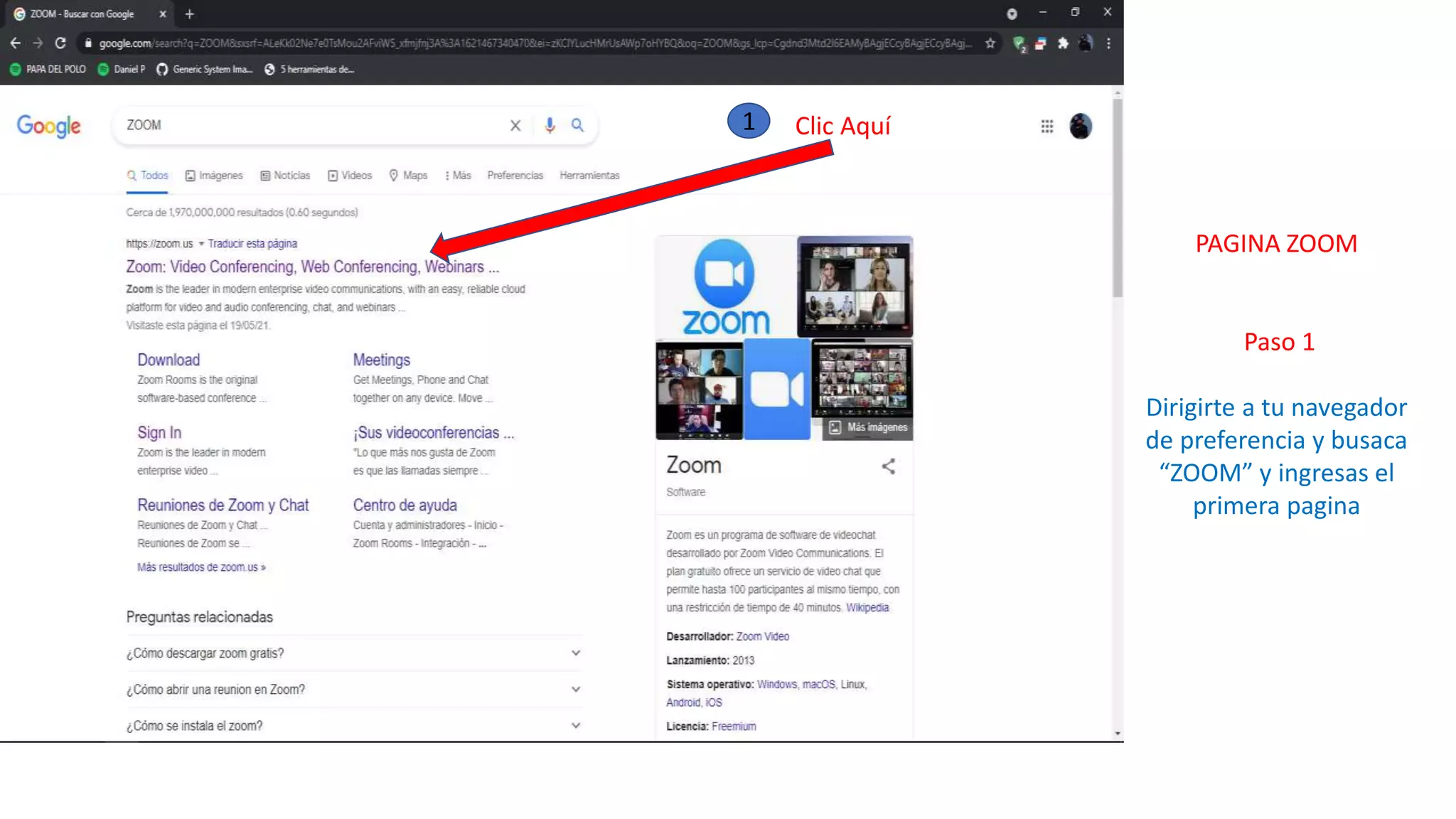
Task: Click the voice search microphone icon
Action: click(x=550, y=125)
